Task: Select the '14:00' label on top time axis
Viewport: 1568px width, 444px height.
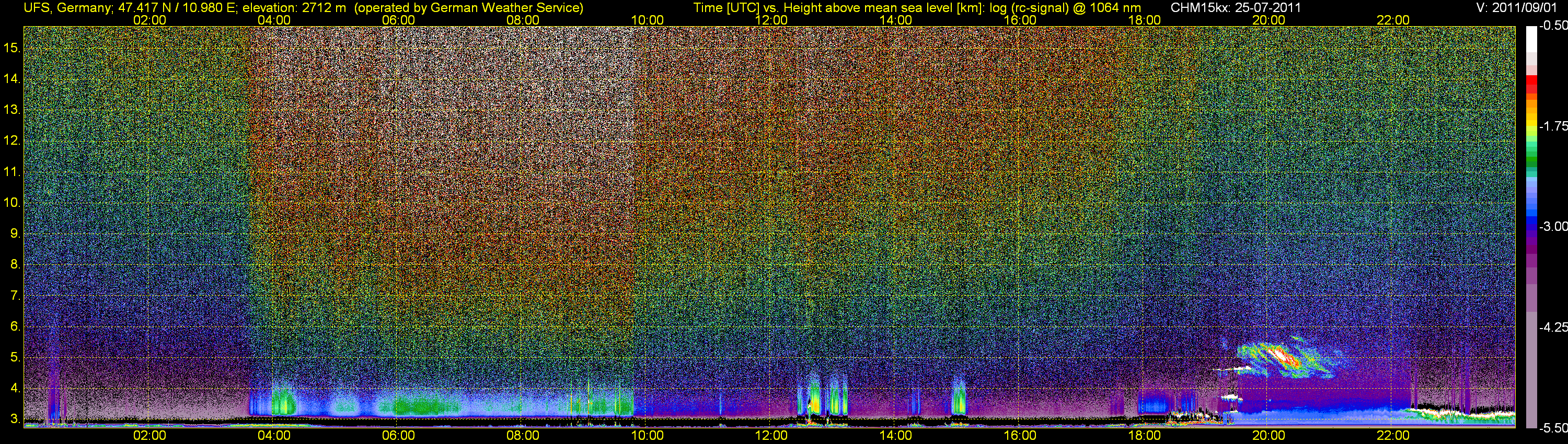Action: click(895, 20)
